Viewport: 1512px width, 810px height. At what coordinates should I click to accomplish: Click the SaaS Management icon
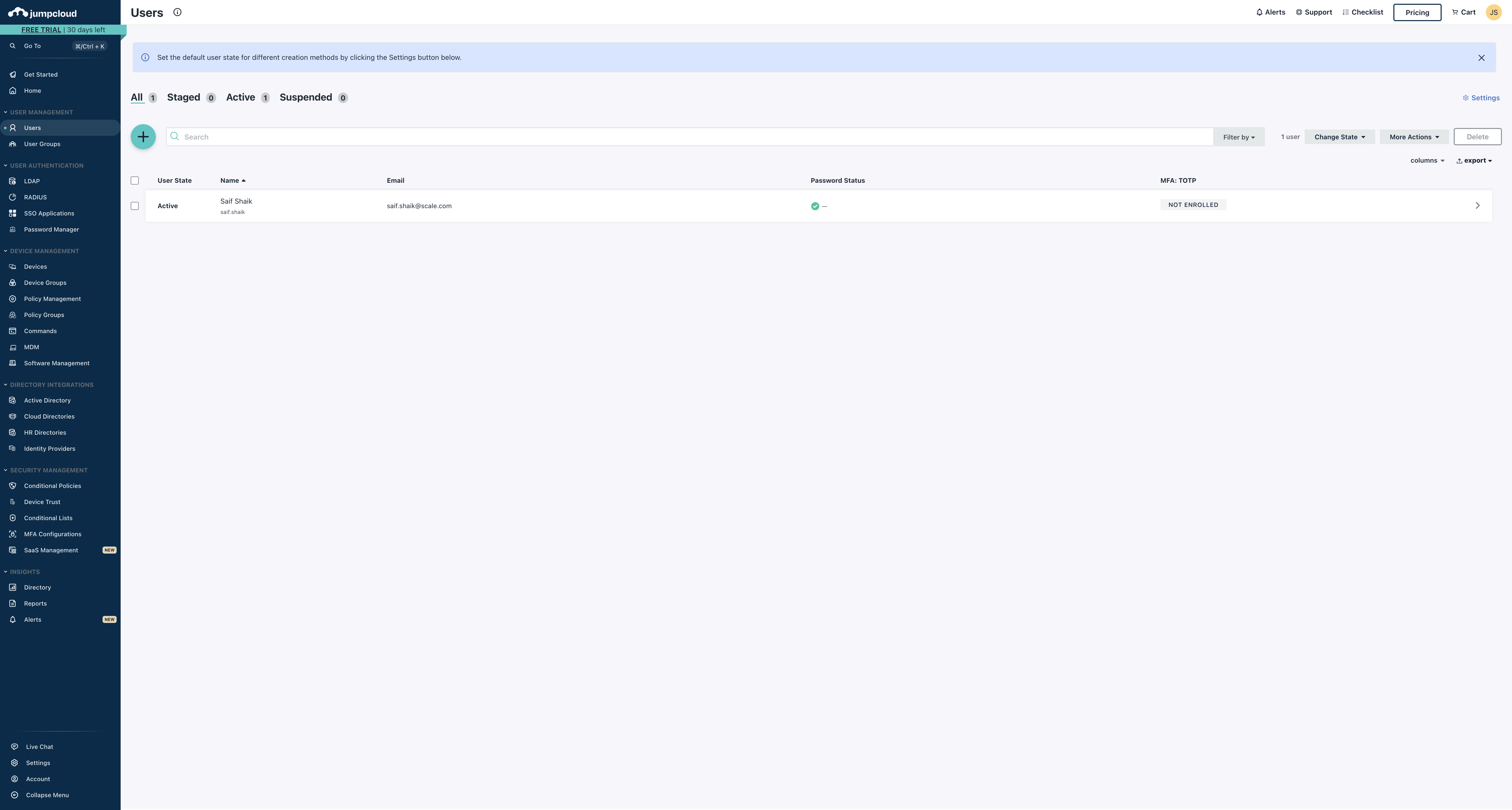tap(12, 551)
